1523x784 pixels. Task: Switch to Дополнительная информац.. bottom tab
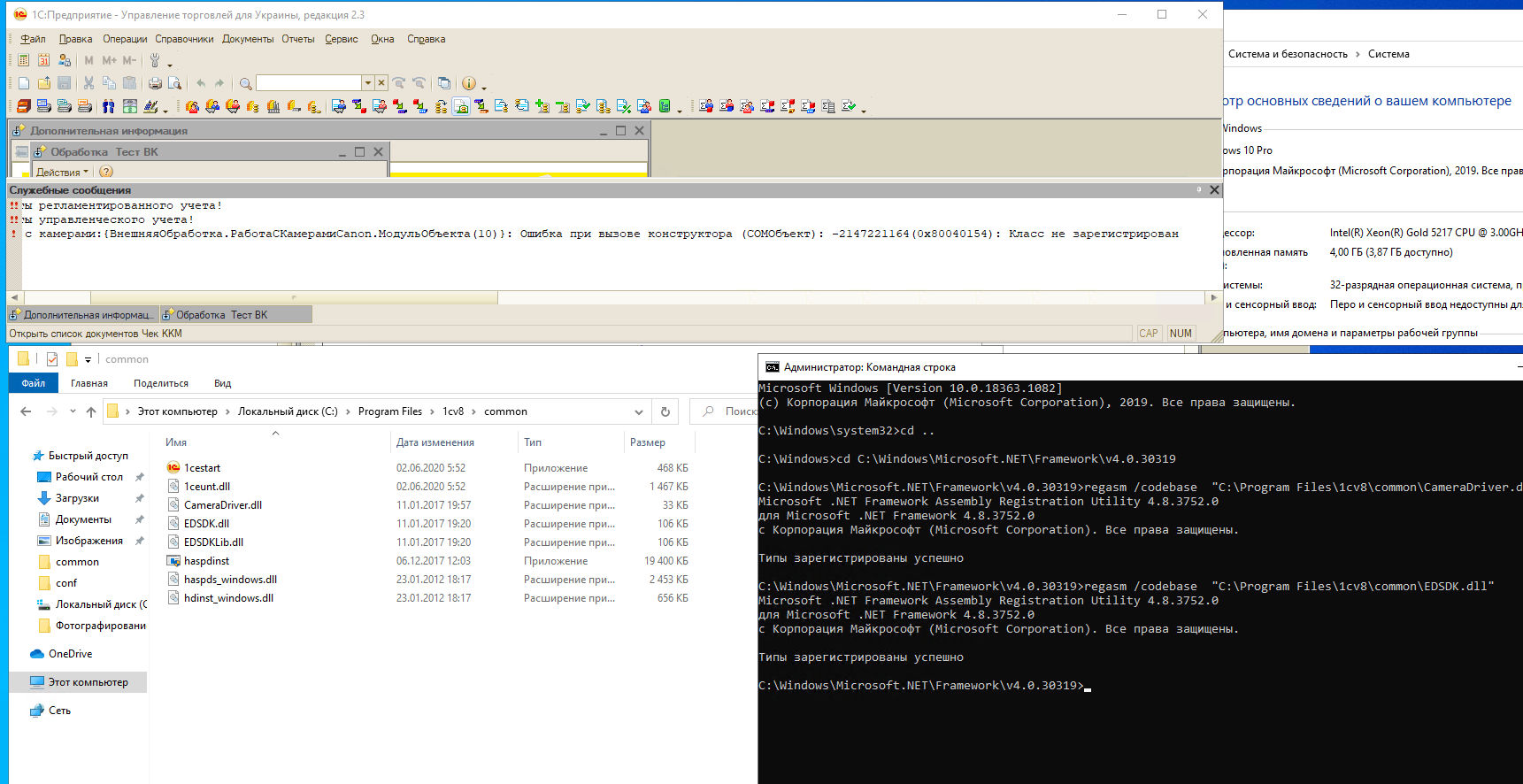[83, 315]
